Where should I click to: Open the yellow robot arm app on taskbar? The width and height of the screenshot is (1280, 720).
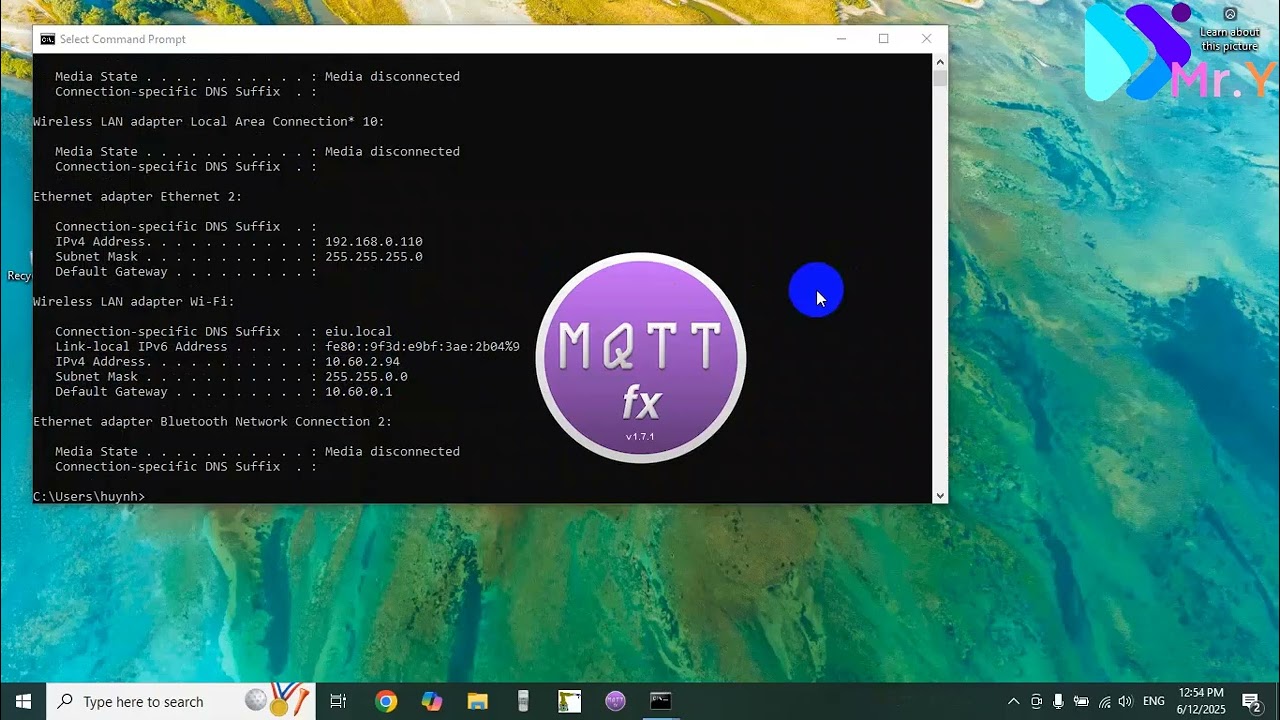click(x=569, y=701)
